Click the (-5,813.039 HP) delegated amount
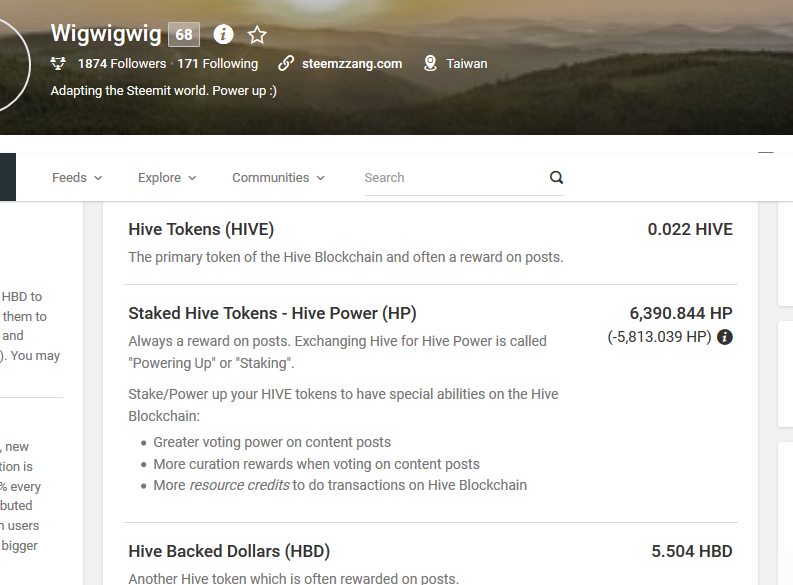The width and height of the screenshot is (793, 585). 659,337
